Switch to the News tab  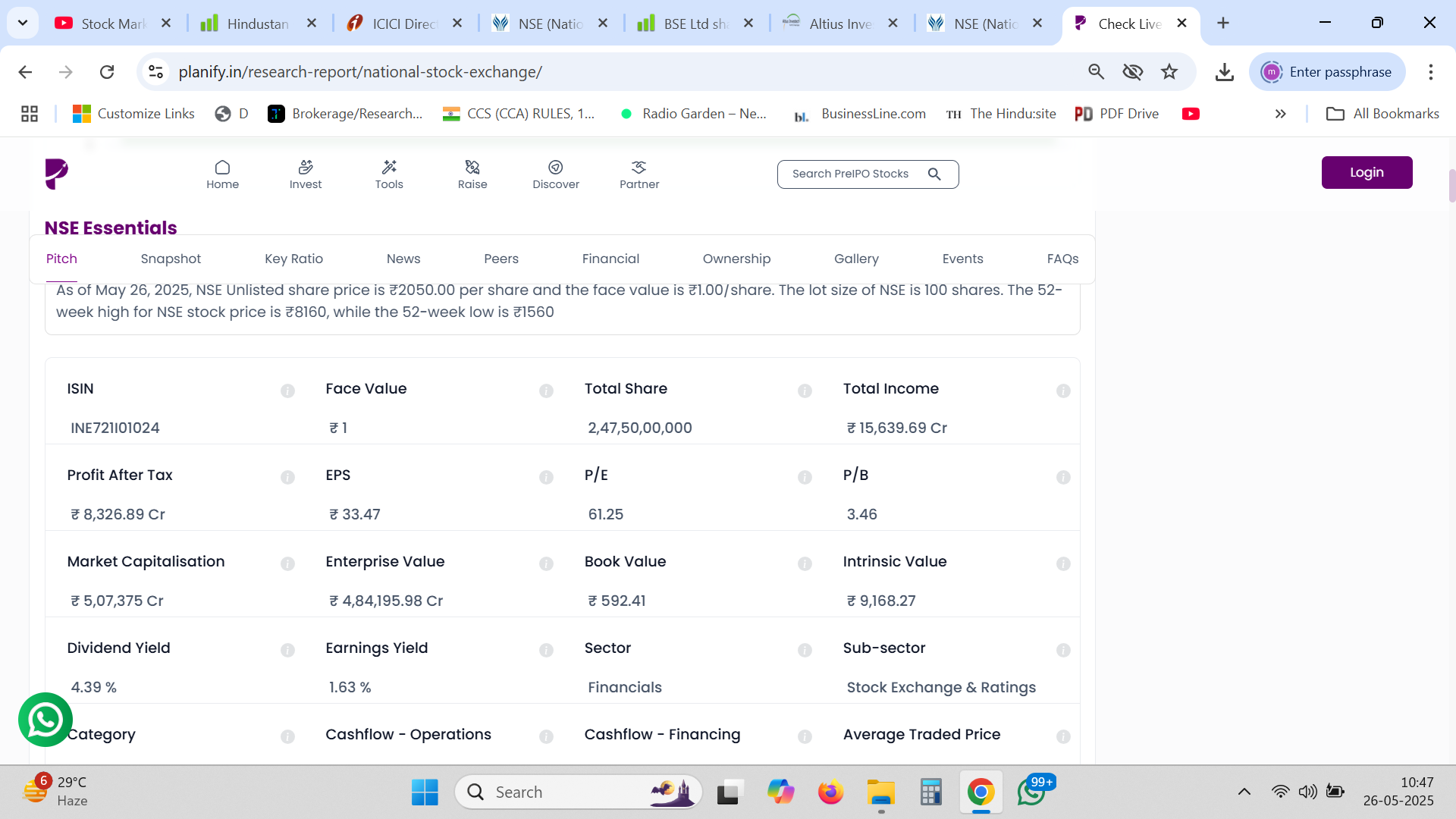coord(403,259)
